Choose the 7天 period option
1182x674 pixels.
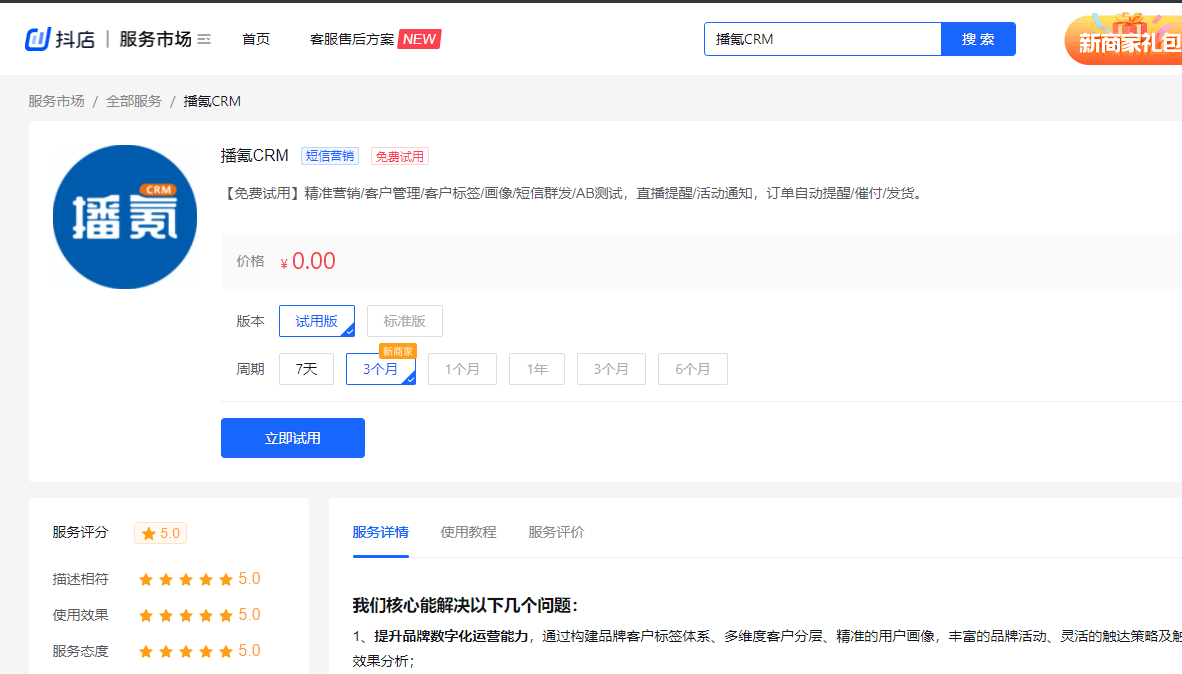coord(306,369)
